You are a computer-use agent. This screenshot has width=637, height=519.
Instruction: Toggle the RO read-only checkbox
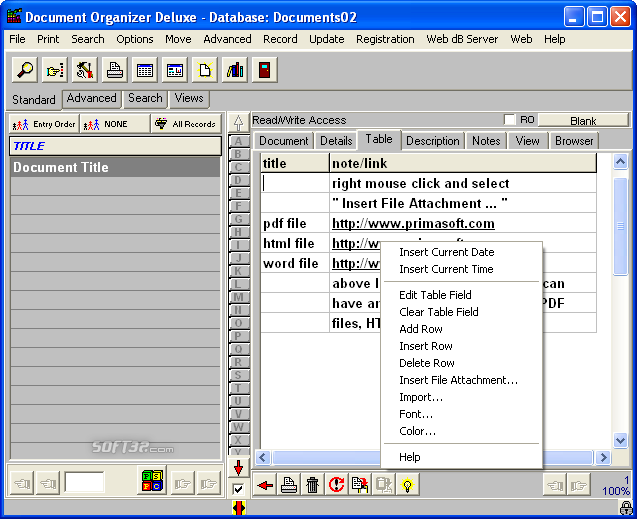pos(509,120)
